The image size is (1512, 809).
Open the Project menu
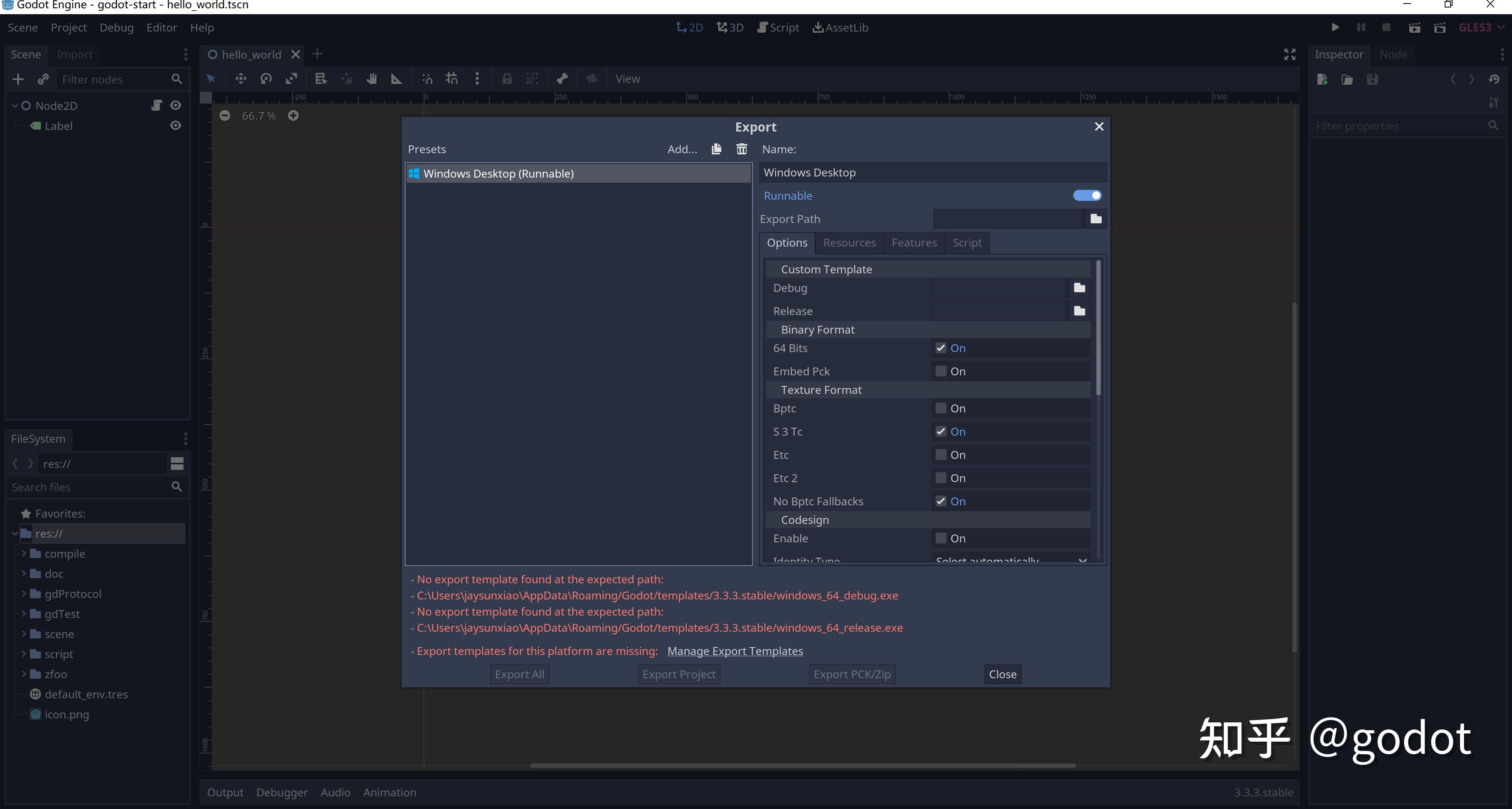tap(68, 27)
